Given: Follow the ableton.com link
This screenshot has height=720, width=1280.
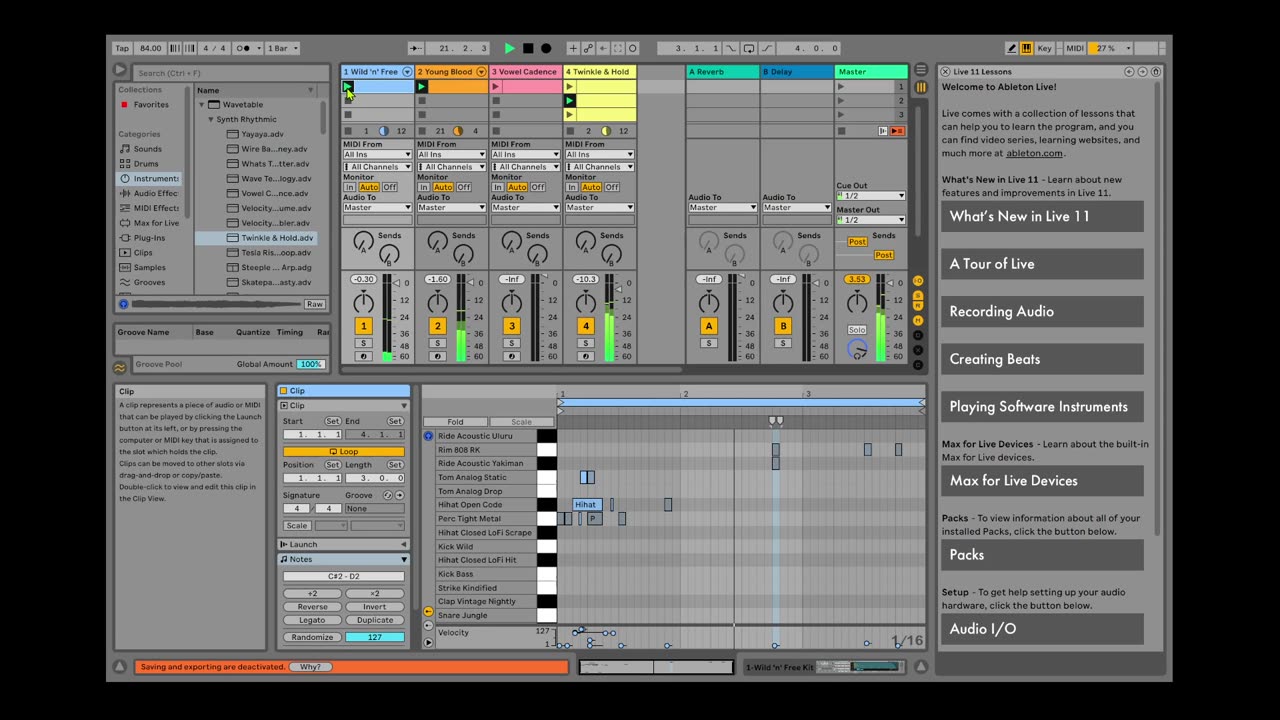Looking at the screenshot, I should point(1034,153).
